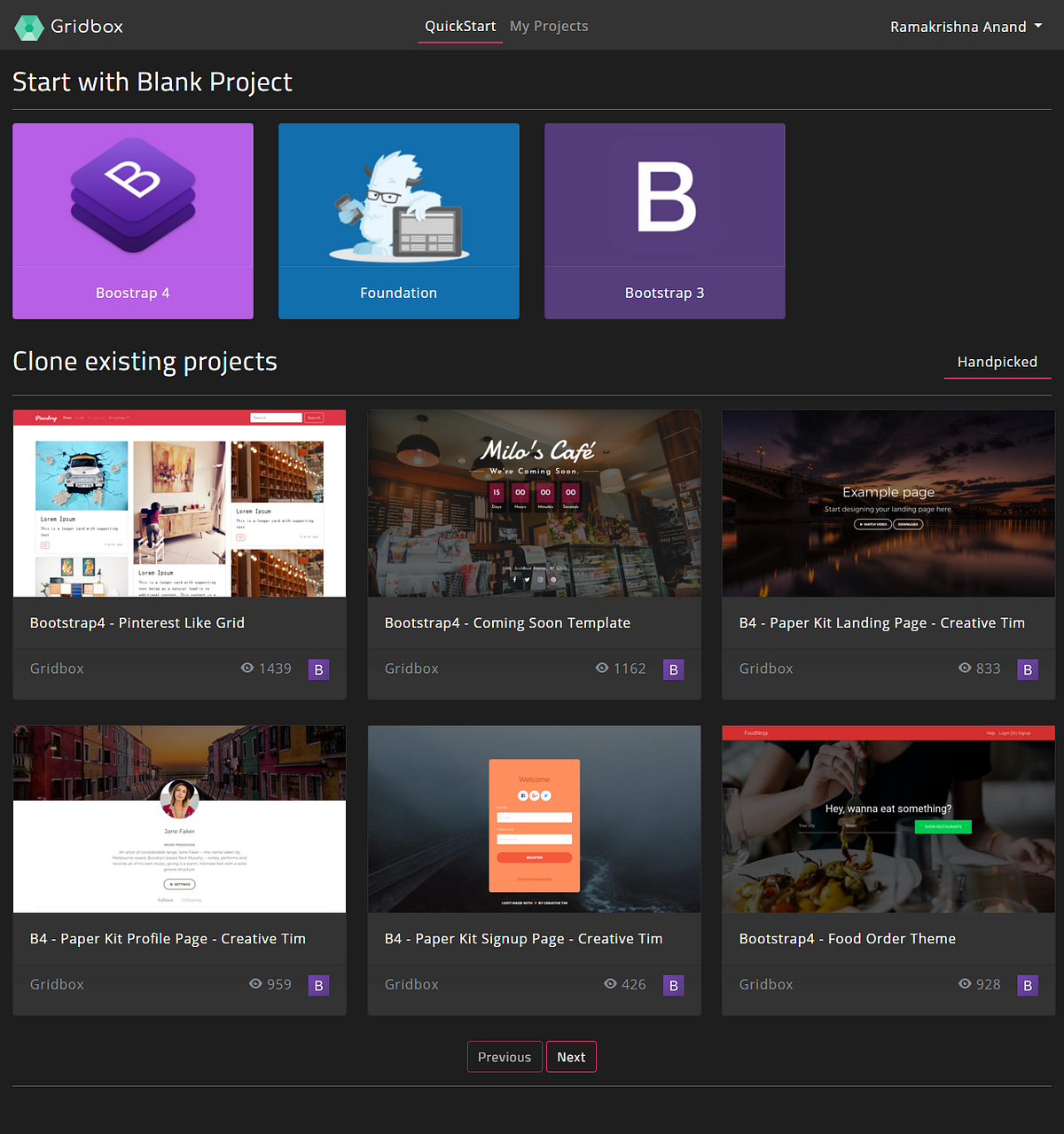Click the Gridbox hexagon logo icon
This screenshot has height=1134, width=1064.
tap(28, 26)
